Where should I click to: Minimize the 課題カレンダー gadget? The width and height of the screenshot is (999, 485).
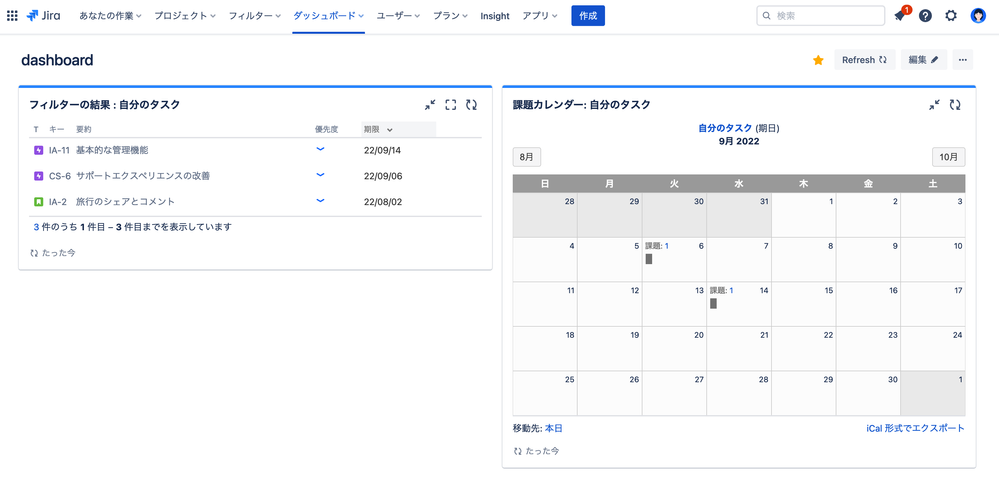(935, 105)
